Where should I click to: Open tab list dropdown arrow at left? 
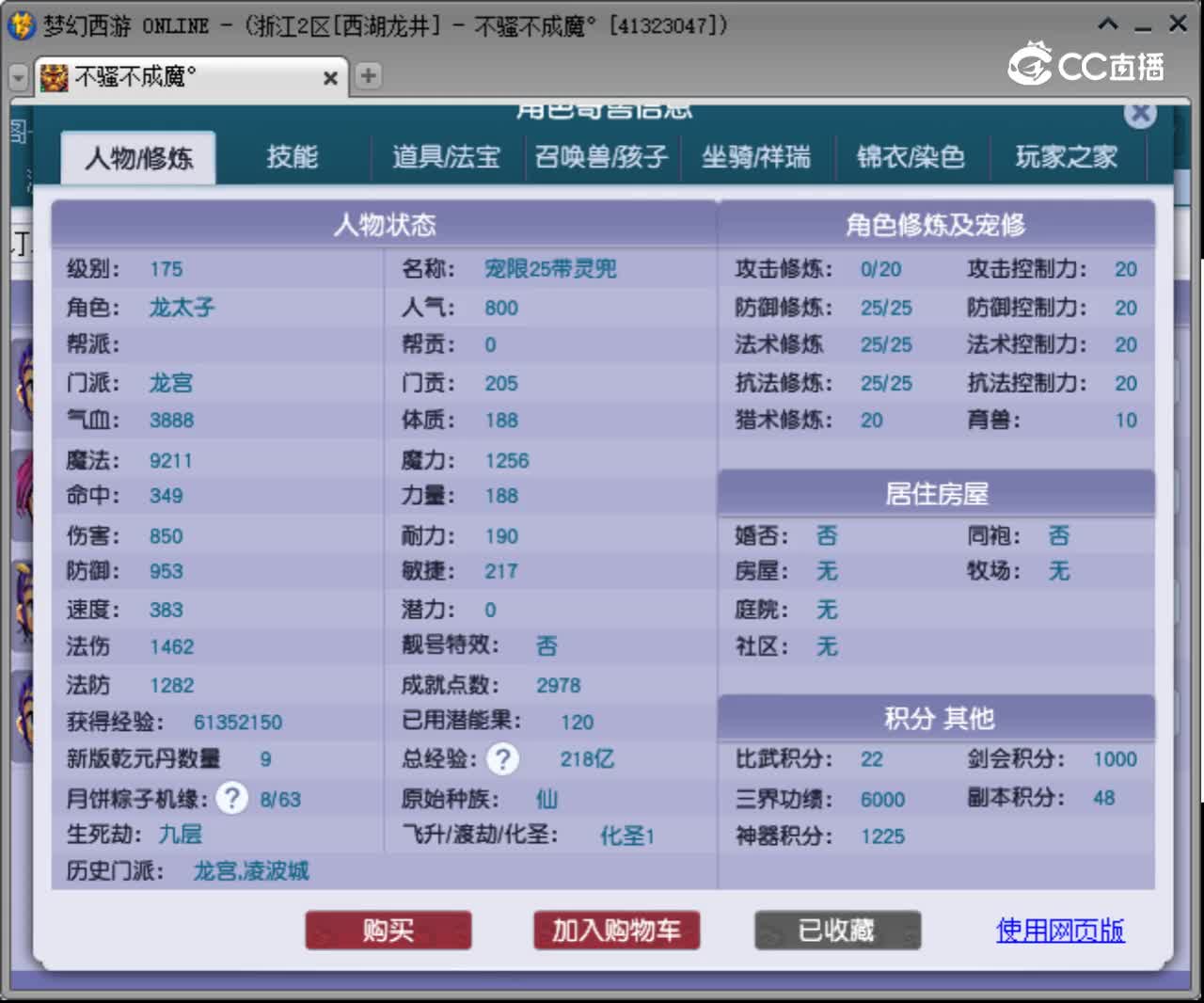click(18, 77)
